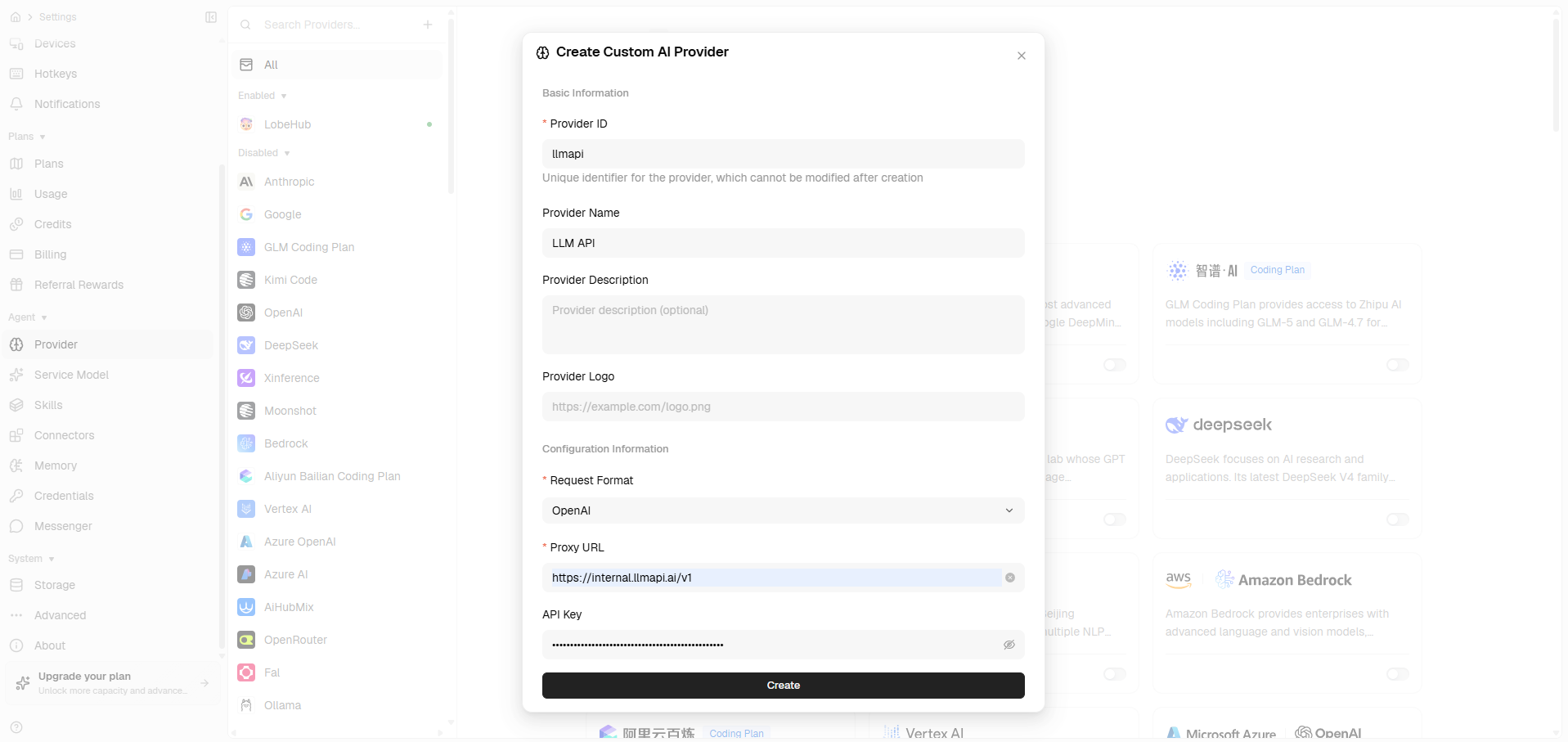The width and height of the screenshot is (1568, 742).
Task: Click the Azure OpenAI logo in list
Action: click(246, 542)
